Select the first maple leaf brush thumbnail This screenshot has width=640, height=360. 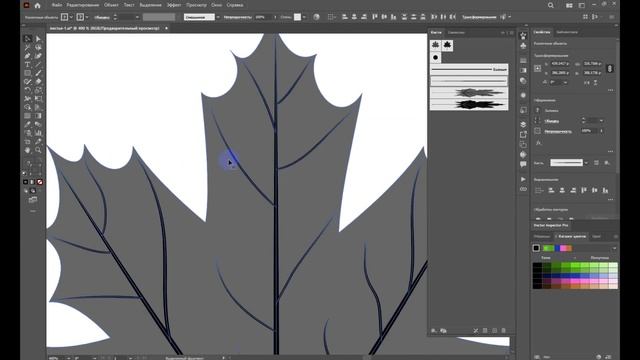click(x=436, y=45)
